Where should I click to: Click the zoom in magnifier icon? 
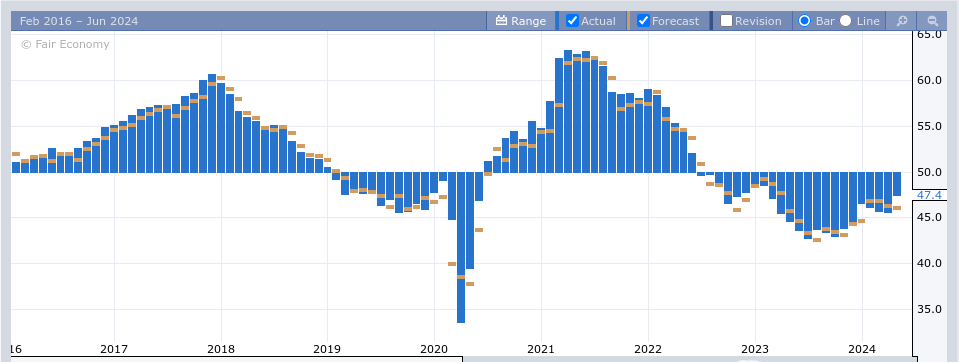click(902, 21)
